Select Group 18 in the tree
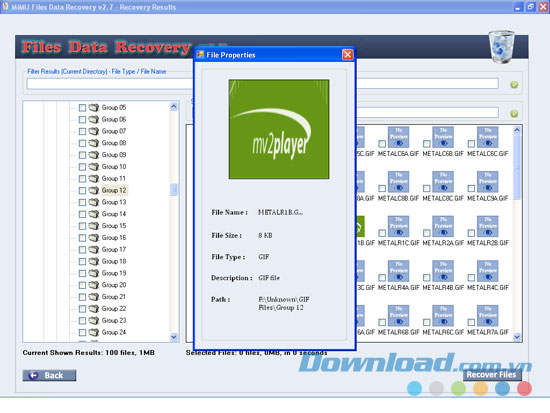 (114, 261)
